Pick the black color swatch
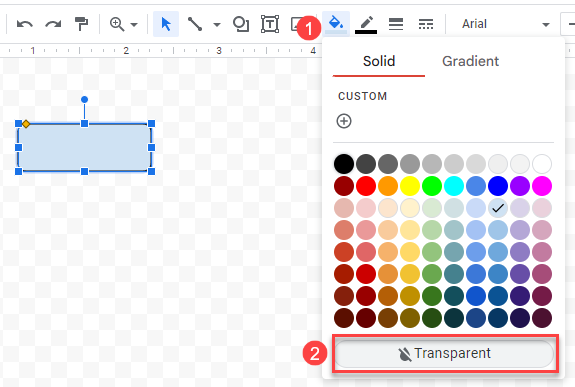Viewport: 575px width, 387px height. [x=344, y=164]
